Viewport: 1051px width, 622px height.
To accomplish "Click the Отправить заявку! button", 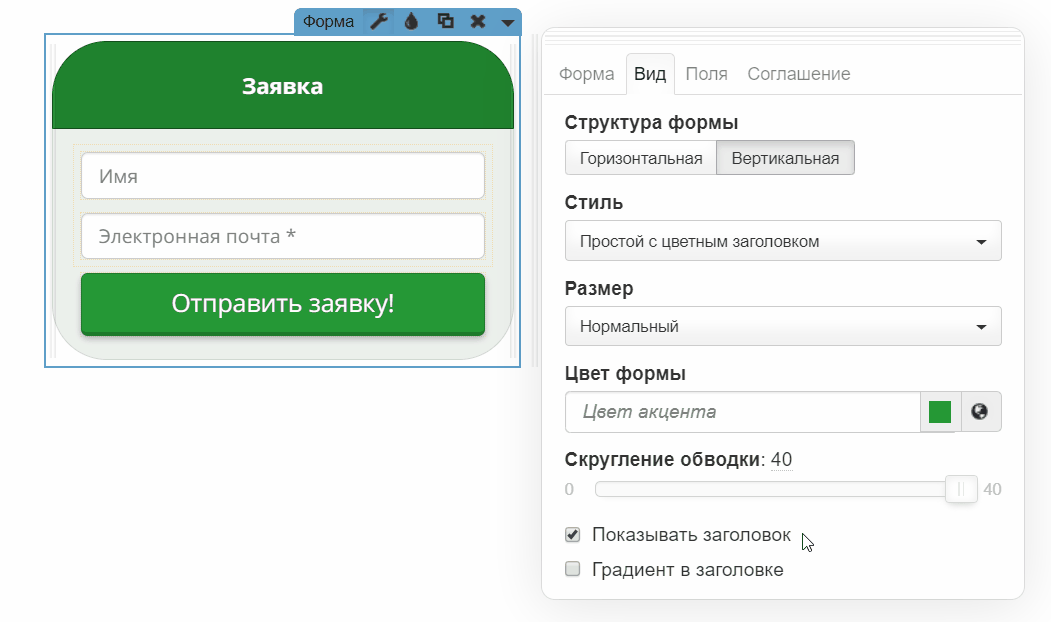I will point(283,304).
